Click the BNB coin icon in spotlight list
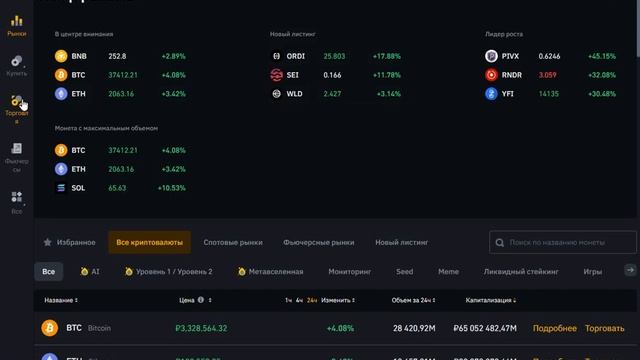The image size is (640, 360). pyautogui.click(x=61, y=56)
